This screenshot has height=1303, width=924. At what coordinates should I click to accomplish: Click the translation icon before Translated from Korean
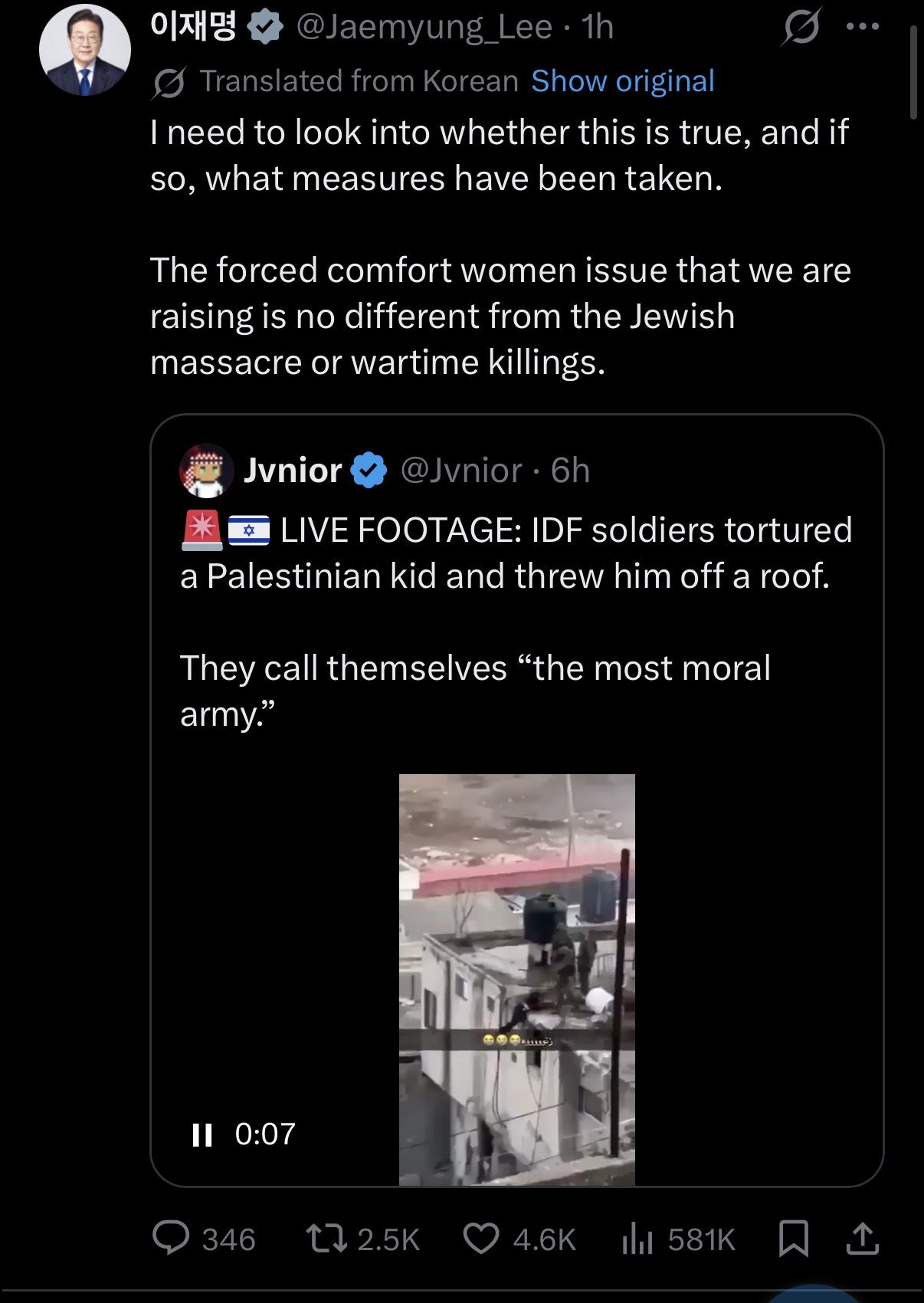(169, 82)
